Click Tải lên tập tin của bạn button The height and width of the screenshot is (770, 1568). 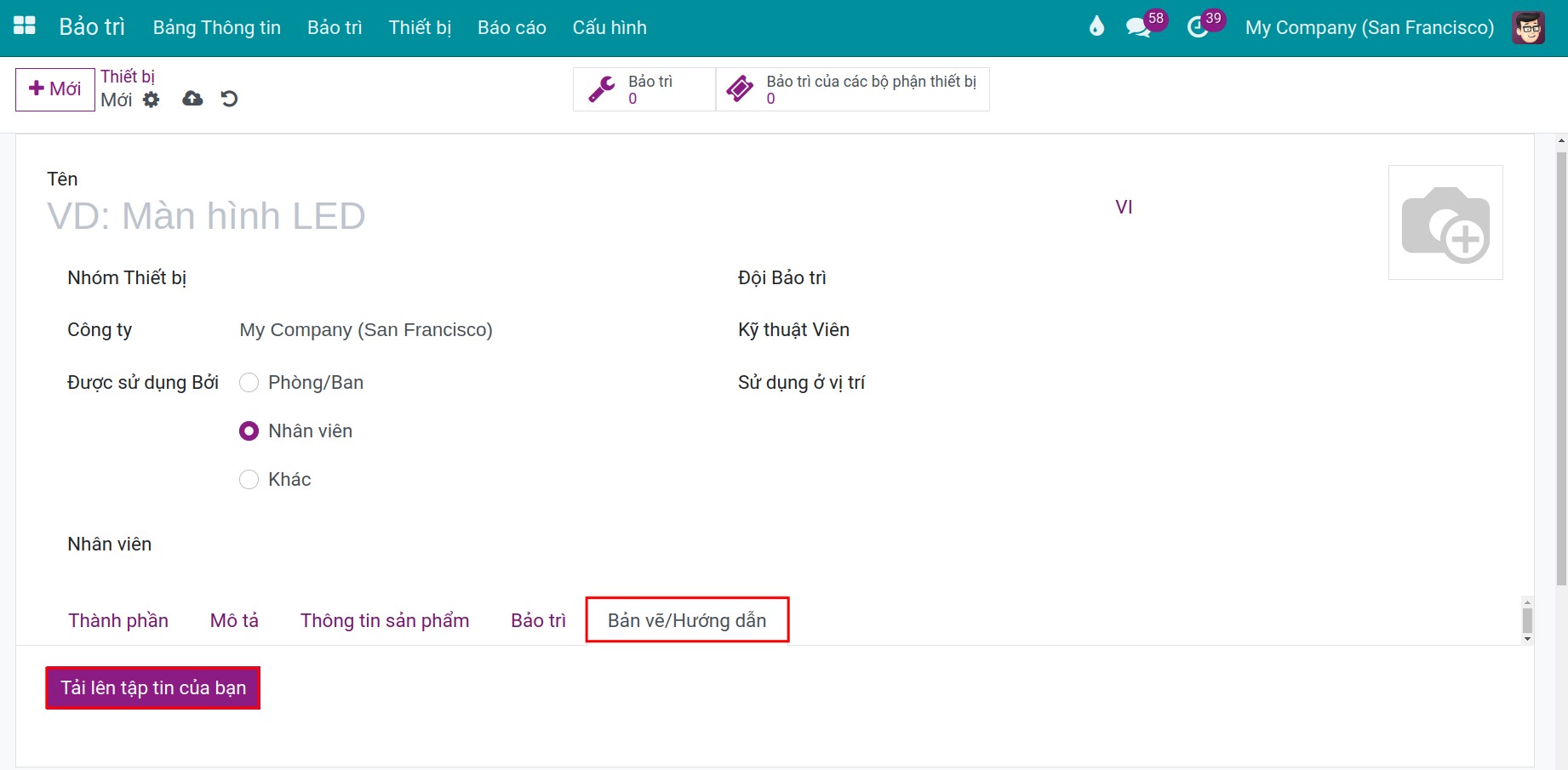click(153, 687)
